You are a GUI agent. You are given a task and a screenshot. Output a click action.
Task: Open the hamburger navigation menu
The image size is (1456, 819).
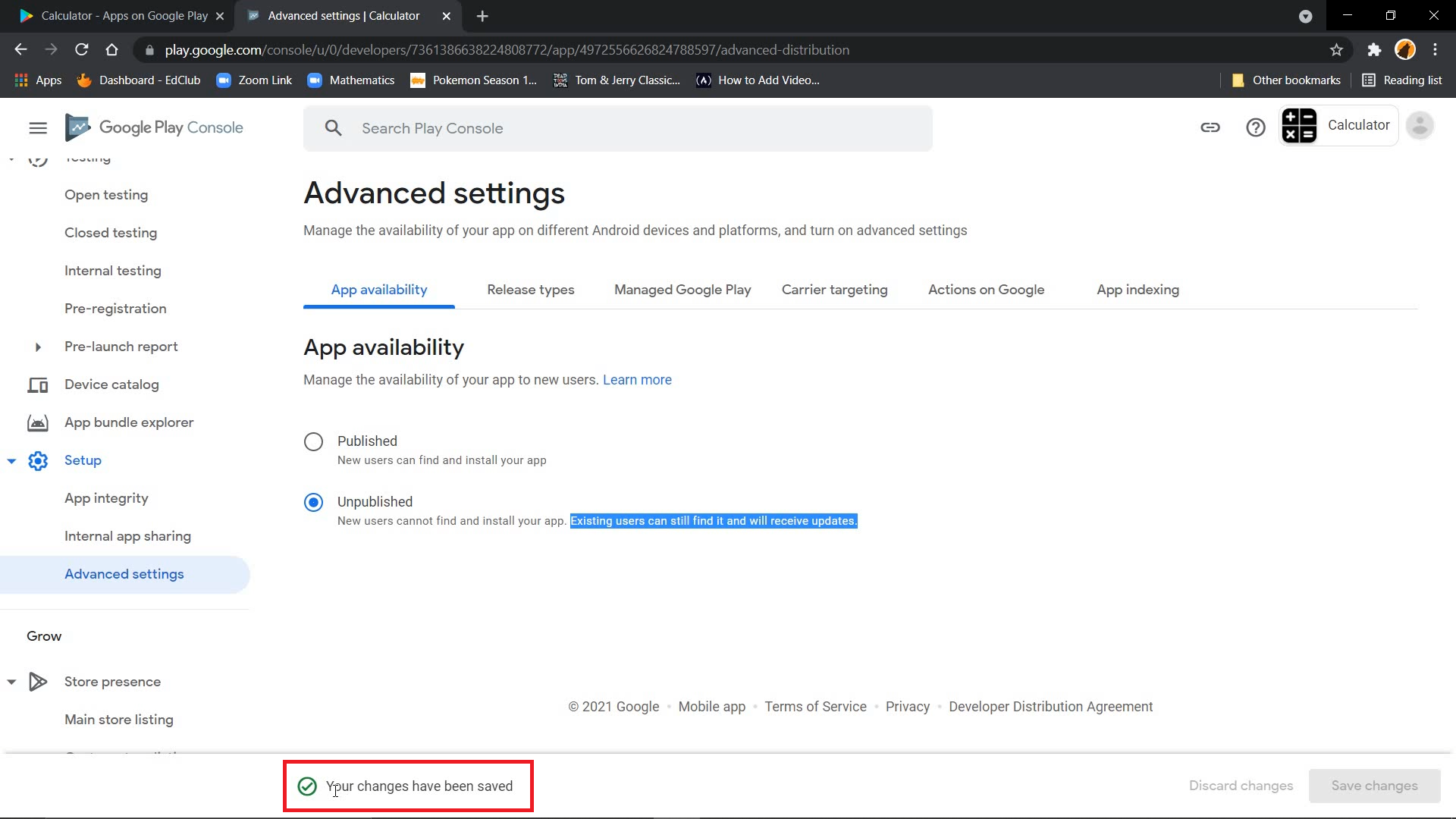(x=38, y=128)
